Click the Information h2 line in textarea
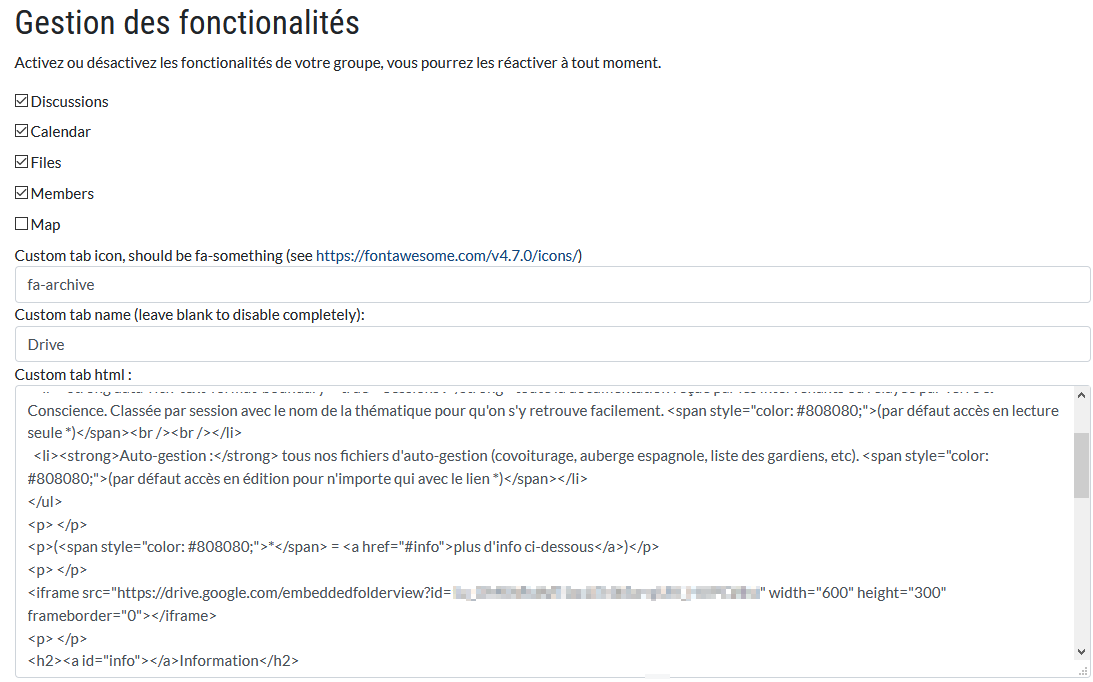This screenshot has height=682, width=1093. tap(163, 661)
